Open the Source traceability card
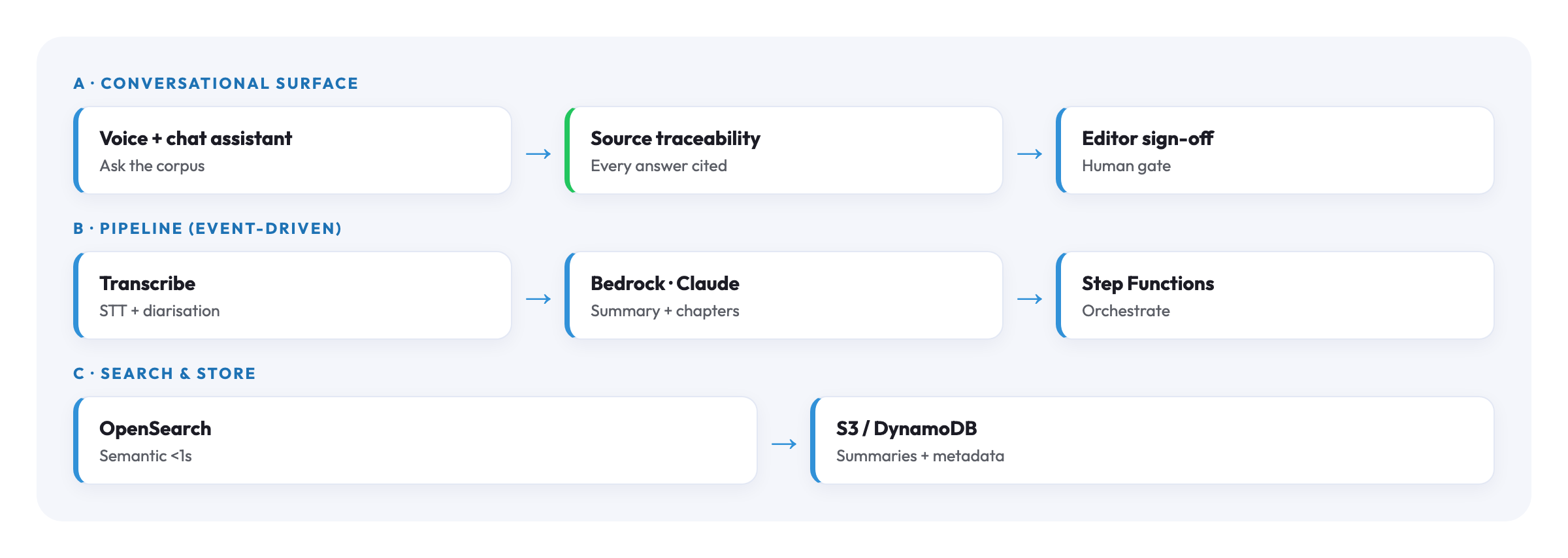 (x=784, y=150)
